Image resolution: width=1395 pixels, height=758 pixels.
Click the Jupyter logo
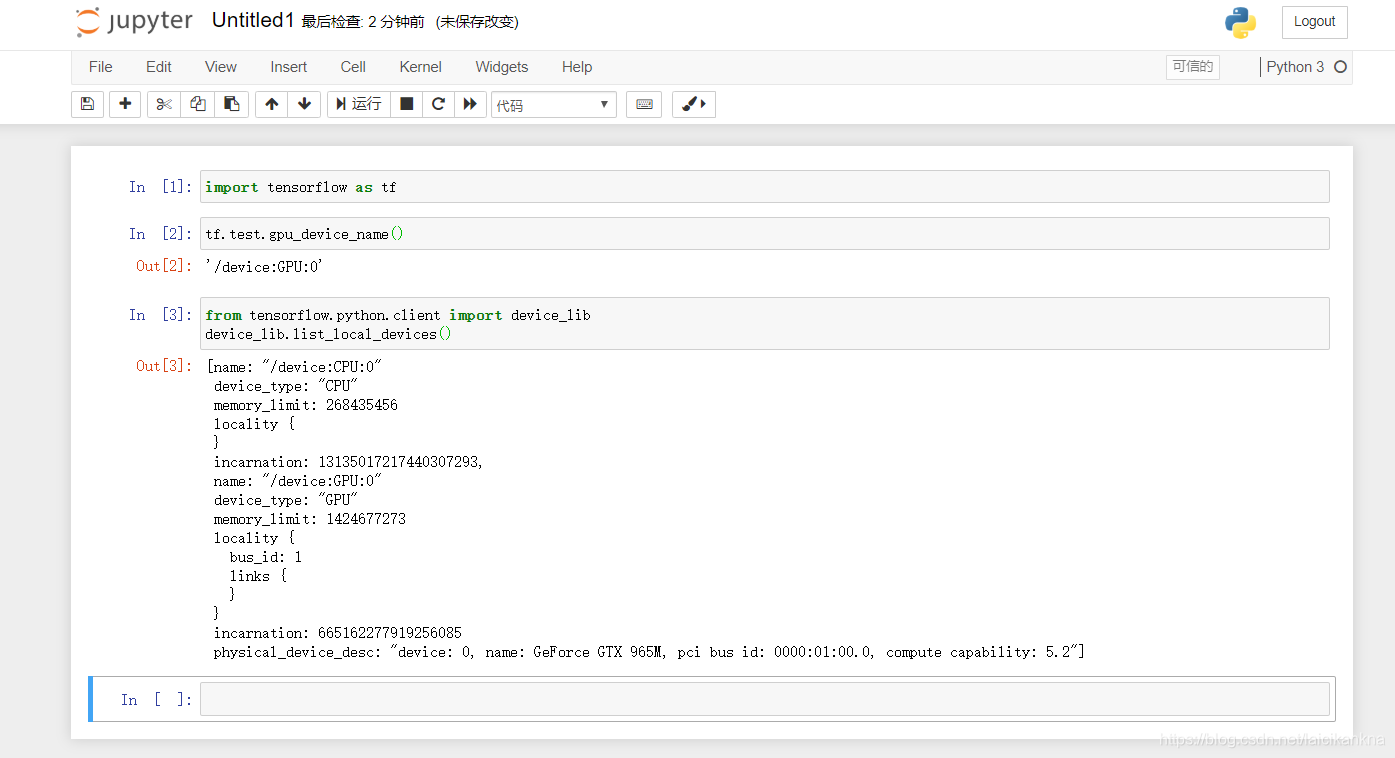(x=134, y=22)
